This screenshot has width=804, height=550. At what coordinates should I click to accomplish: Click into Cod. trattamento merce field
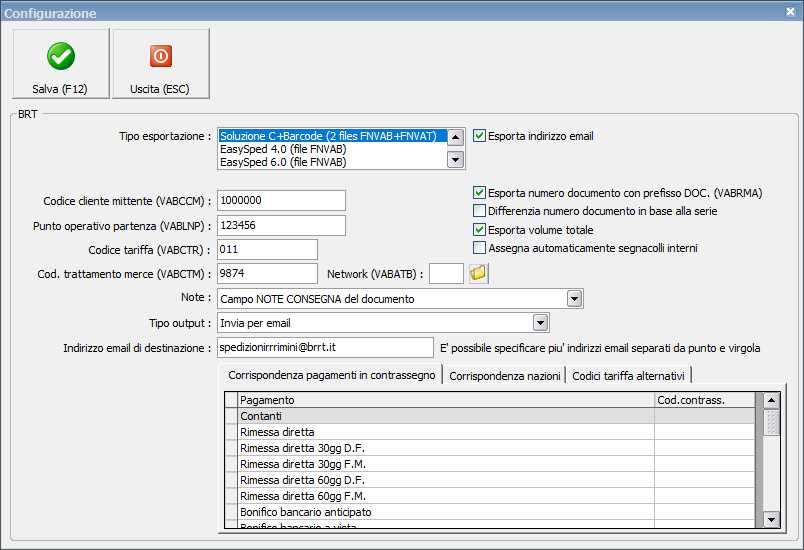(267, 274)
